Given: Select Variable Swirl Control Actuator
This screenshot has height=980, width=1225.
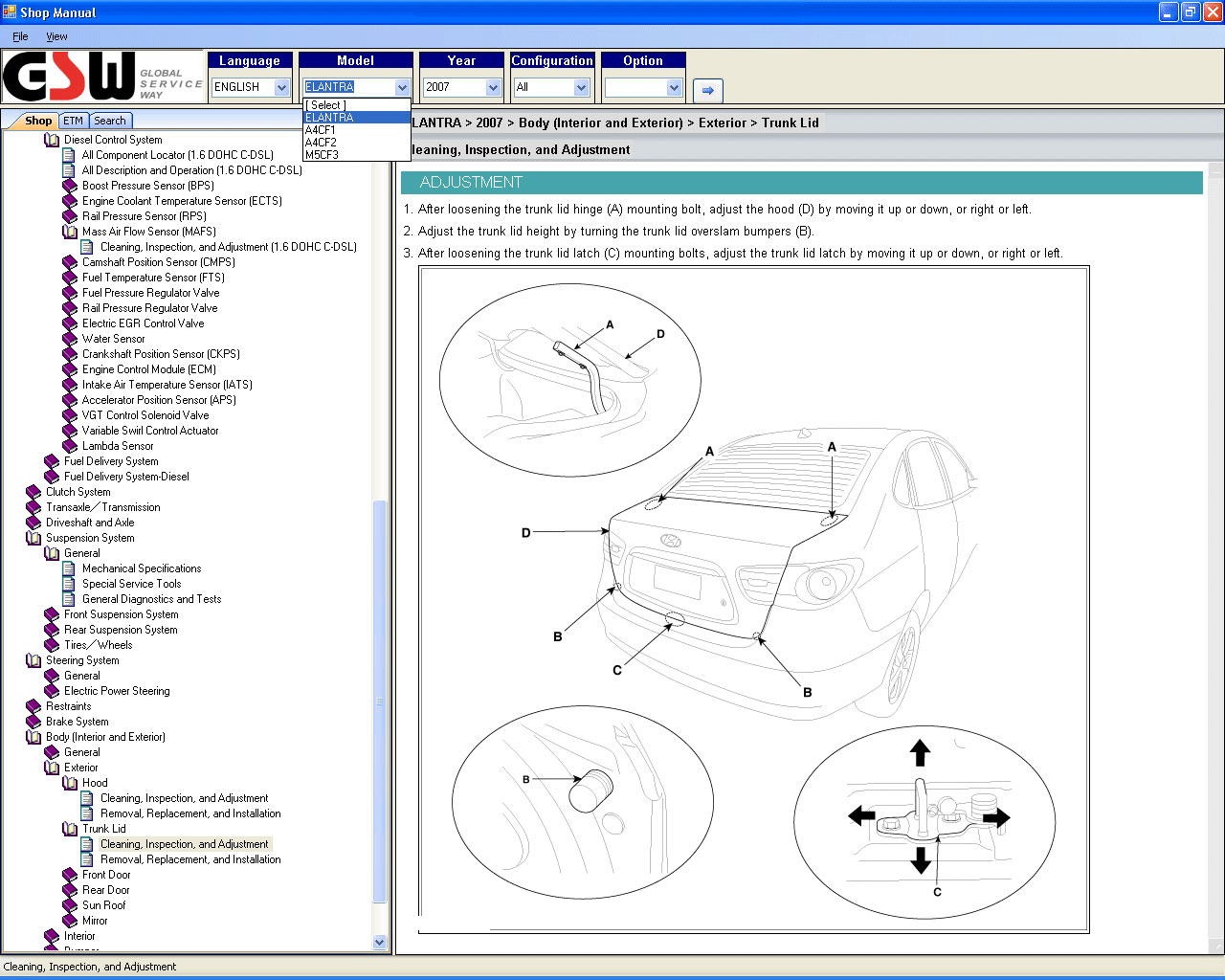Looking at the screenshot, I should point(150,431).
